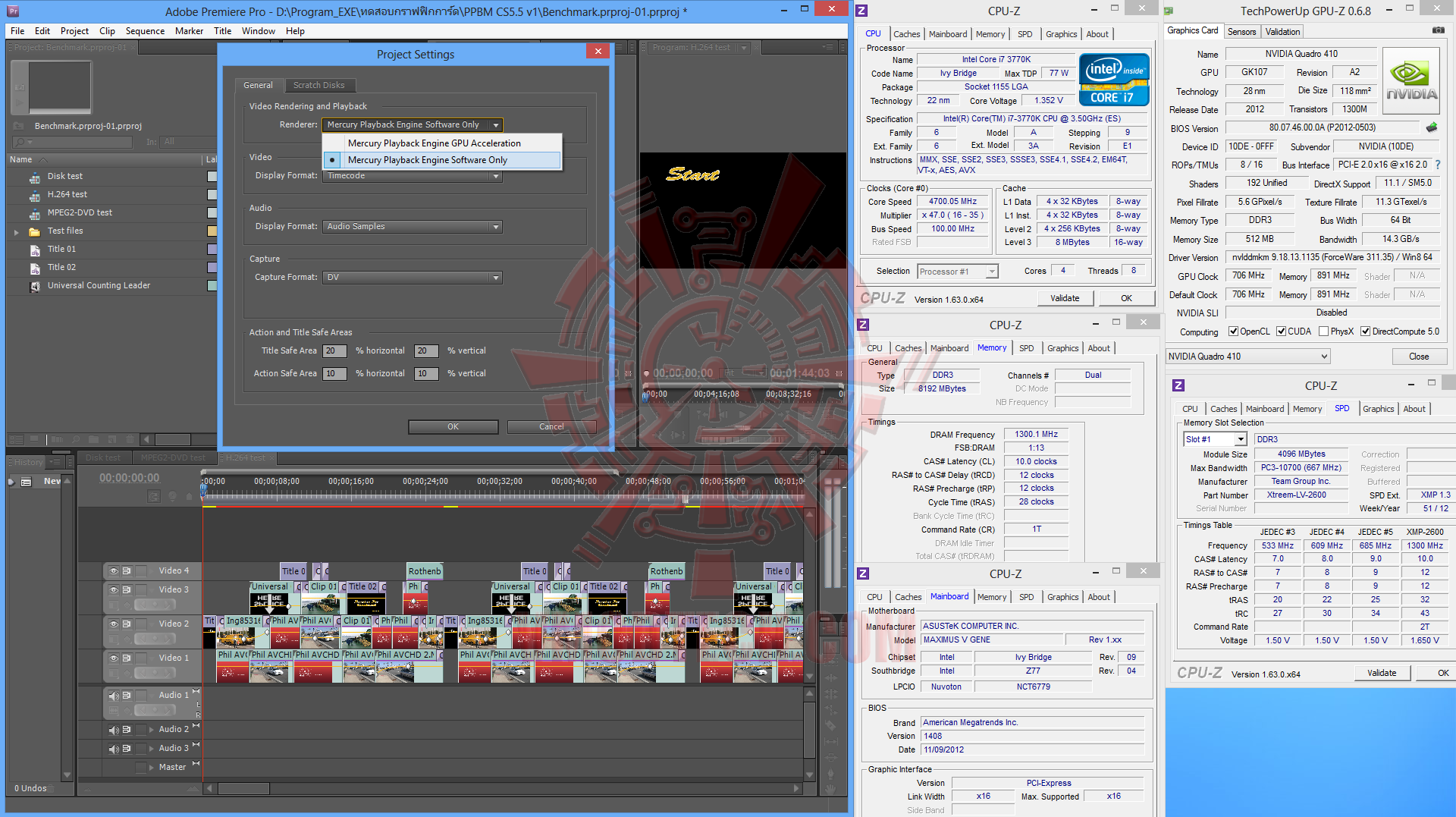Select the Disk test sequence icon
Screen dimensions: 1456x817
pyautogui.click(x=35, y=177)
